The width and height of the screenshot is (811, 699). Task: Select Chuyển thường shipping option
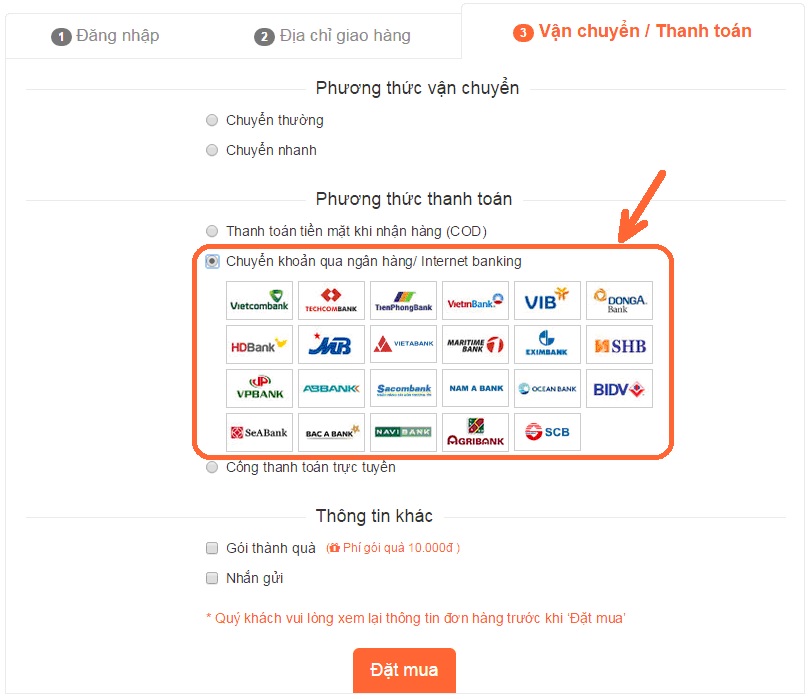[x=212, y=121]
